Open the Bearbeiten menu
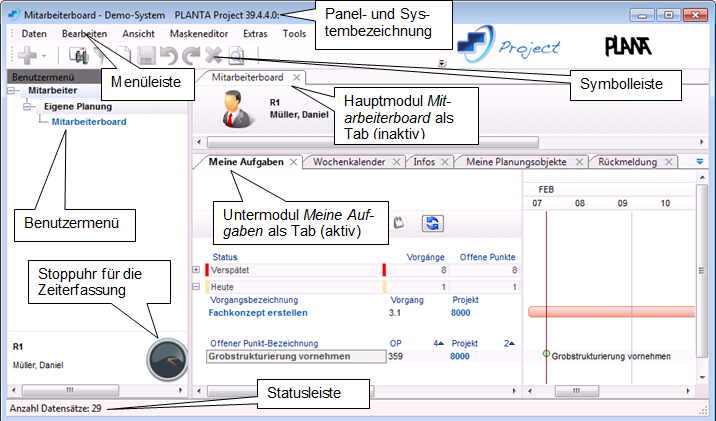 pos(84,33)
